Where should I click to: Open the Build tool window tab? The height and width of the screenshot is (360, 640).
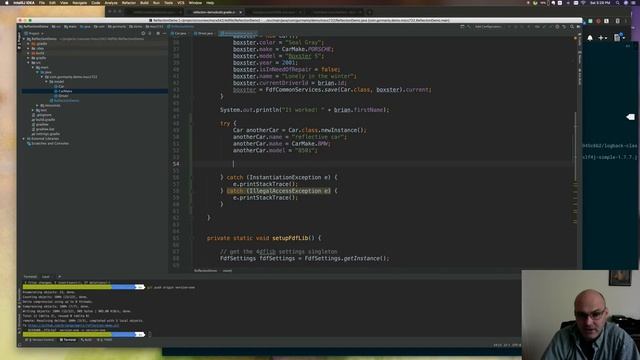[86, 340]
